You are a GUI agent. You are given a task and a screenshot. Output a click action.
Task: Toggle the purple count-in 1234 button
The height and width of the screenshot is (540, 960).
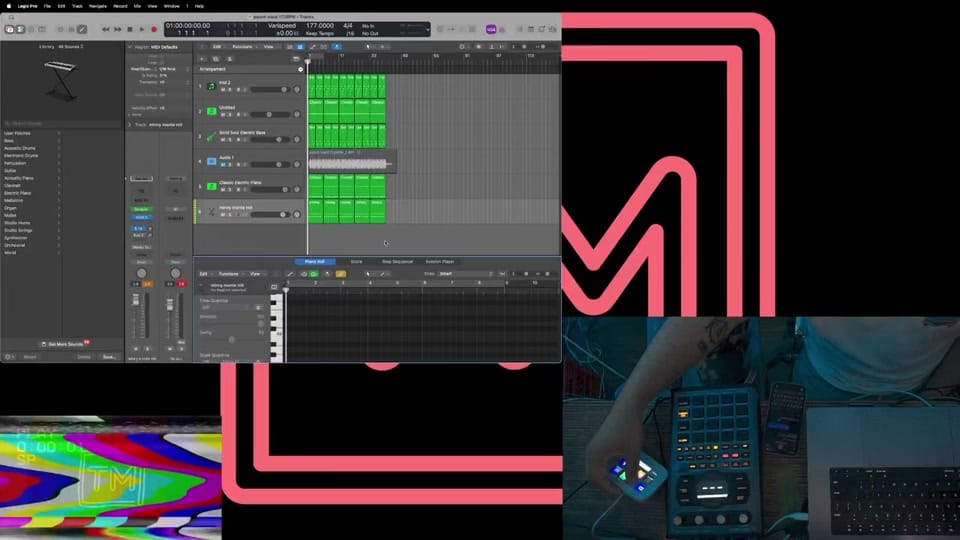click(491, 29)
